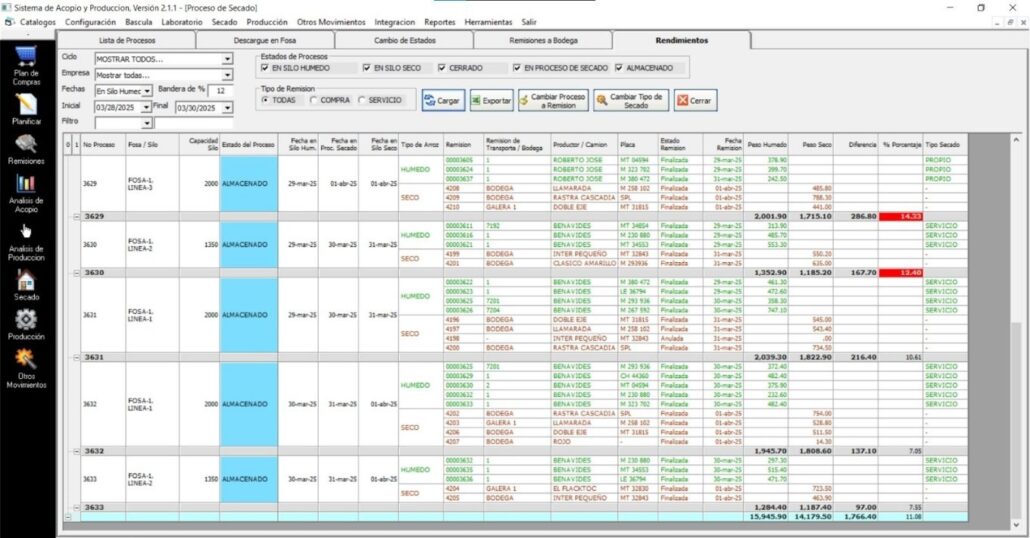Click the Producción gear icon
1030x538 pixels.
pos(26,320)
